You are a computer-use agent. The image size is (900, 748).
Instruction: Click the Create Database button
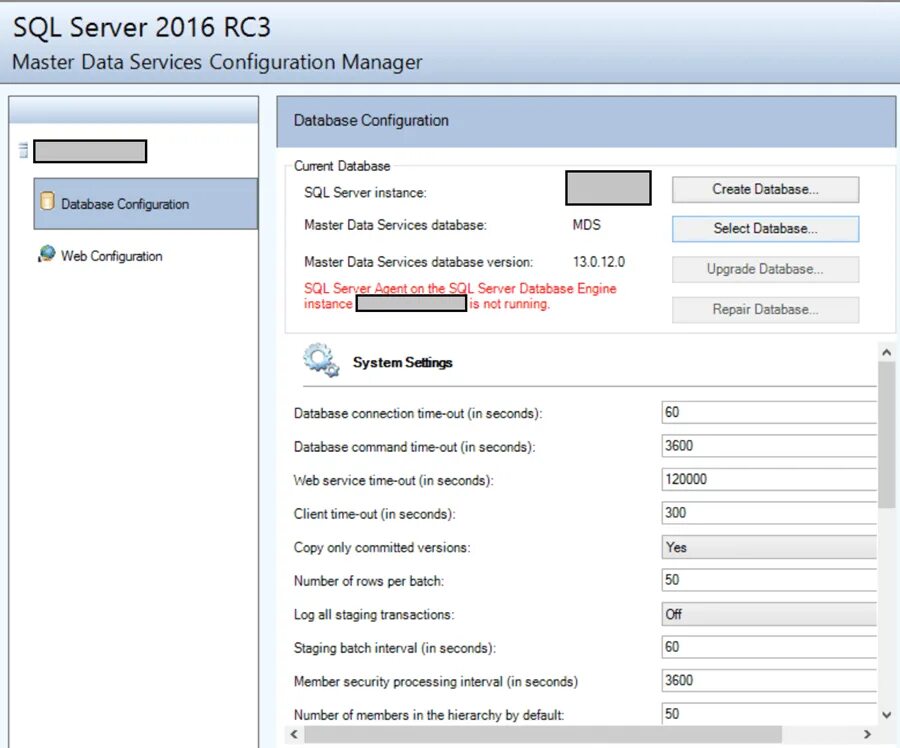click(765, 189)
